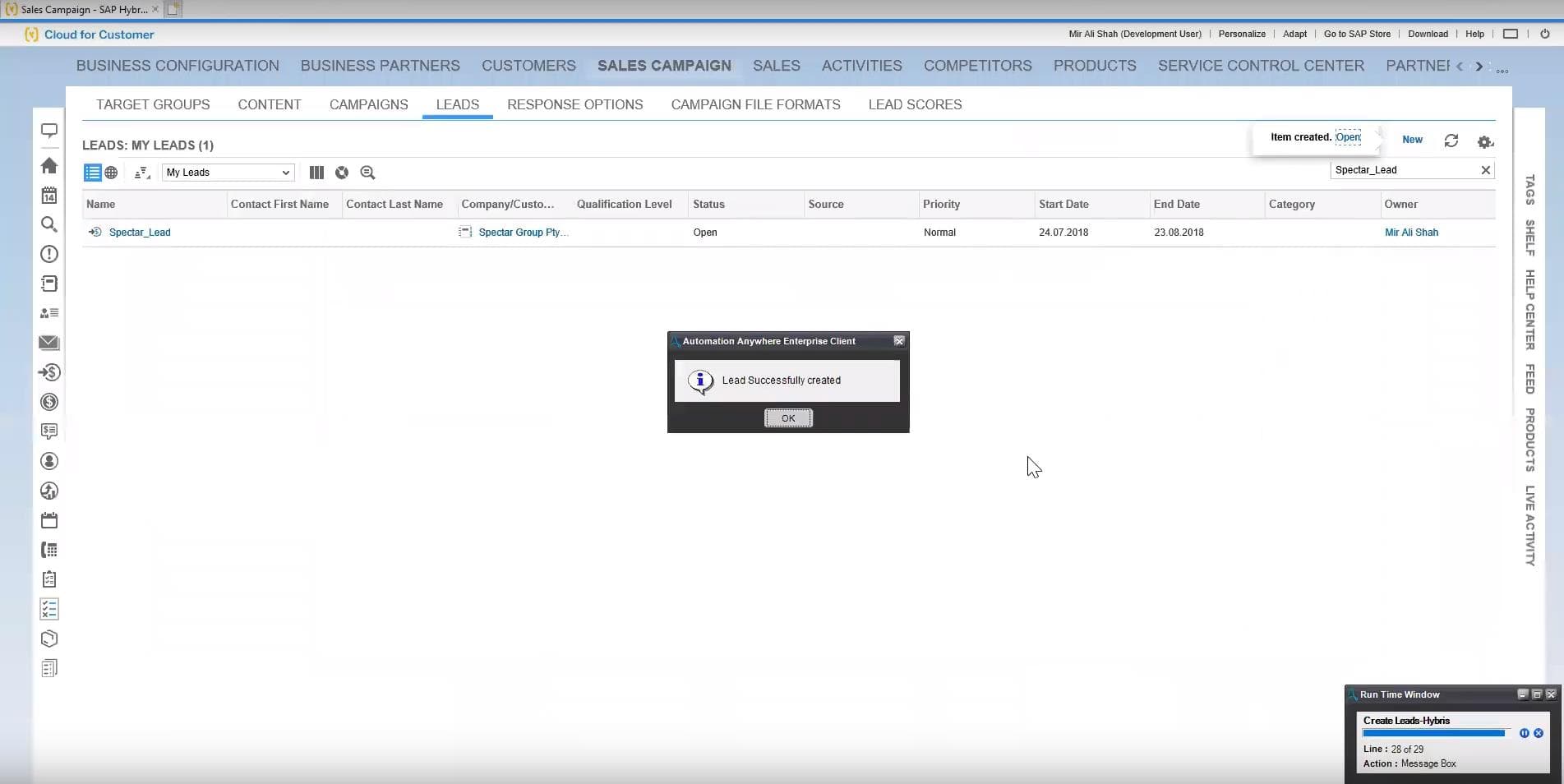Viewport: 1564px width, 784px height.
Task: Click OK in Lead Successfully created dialog
Action: [788, 418]
